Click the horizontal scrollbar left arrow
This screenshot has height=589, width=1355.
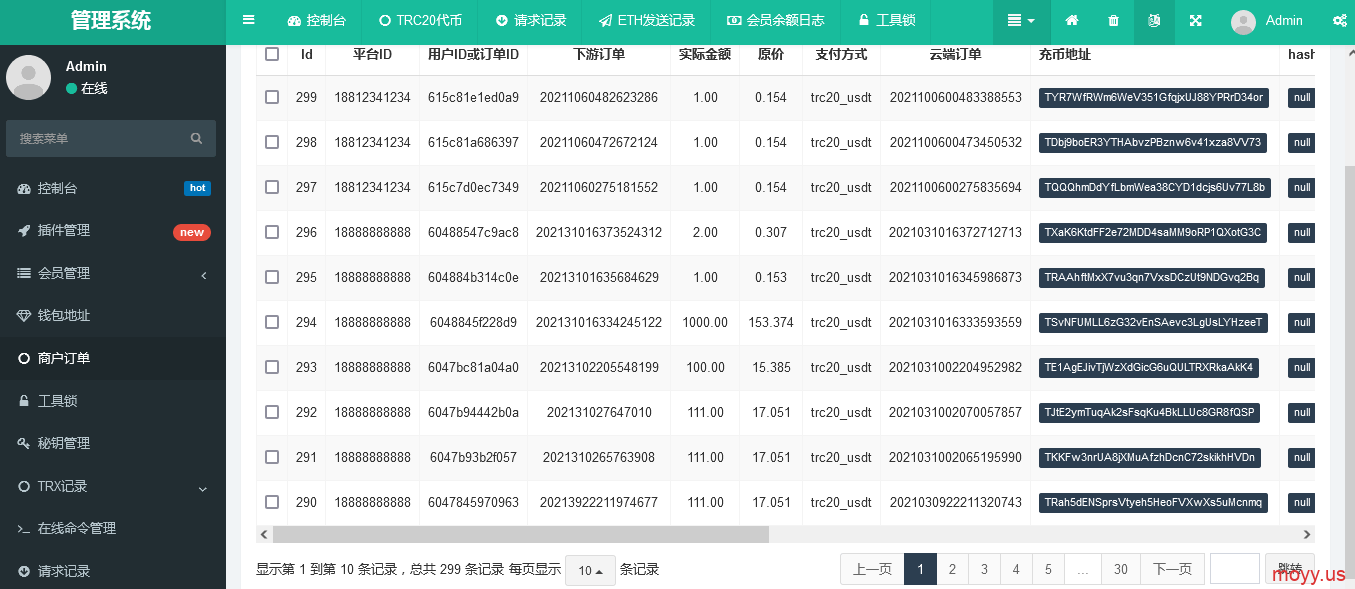[x=264, y=535]
